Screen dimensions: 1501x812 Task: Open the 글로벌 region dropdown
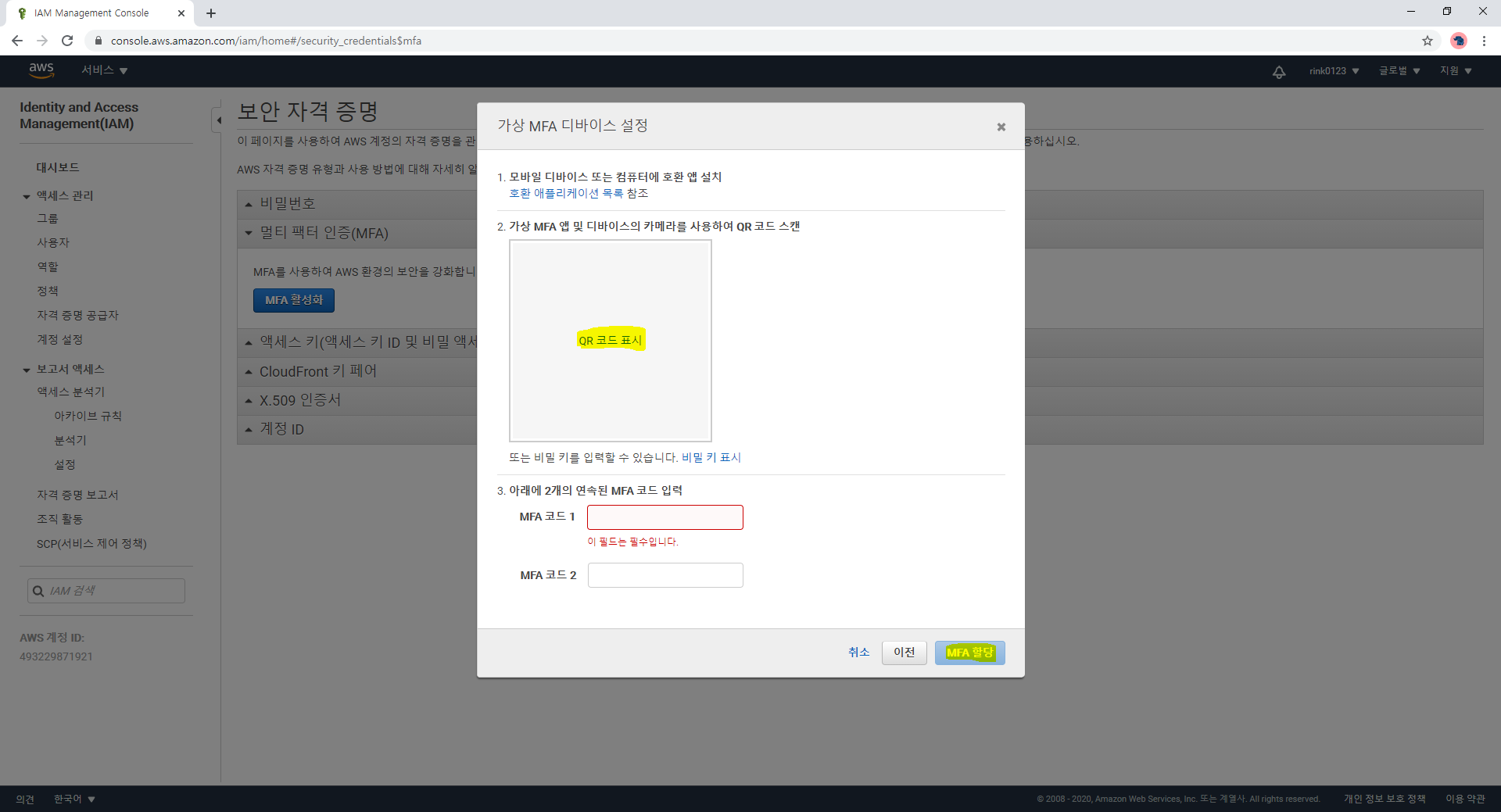(x=1399, y=71)
